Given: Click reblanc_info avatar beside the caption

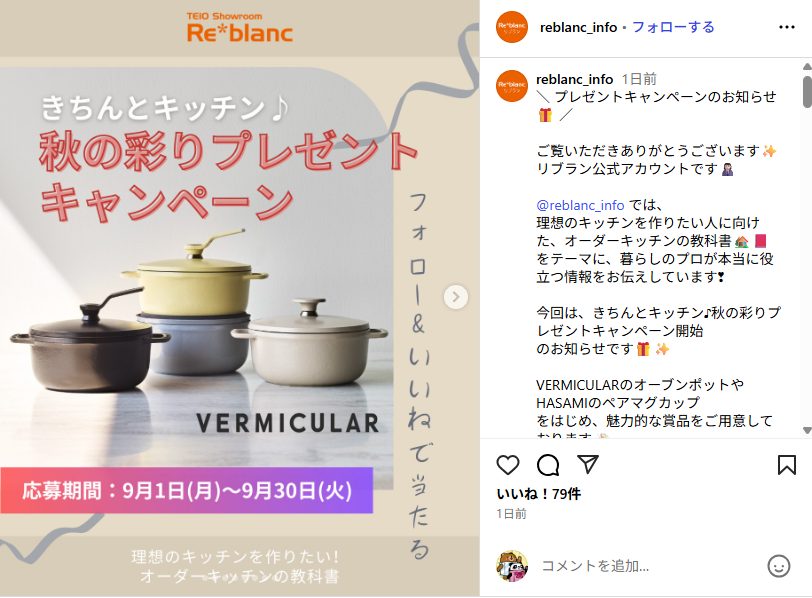Looking at the screenshot, I should coord(512,85).
